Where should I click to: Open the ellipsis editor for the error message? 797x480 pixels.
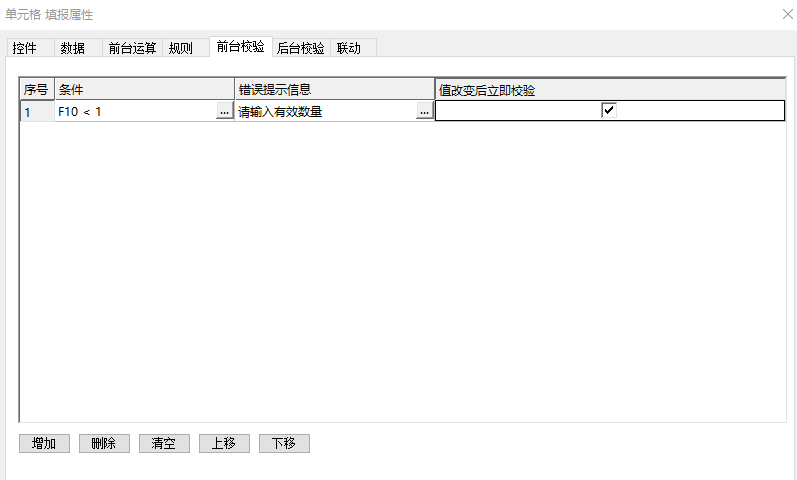coord(424,112)
